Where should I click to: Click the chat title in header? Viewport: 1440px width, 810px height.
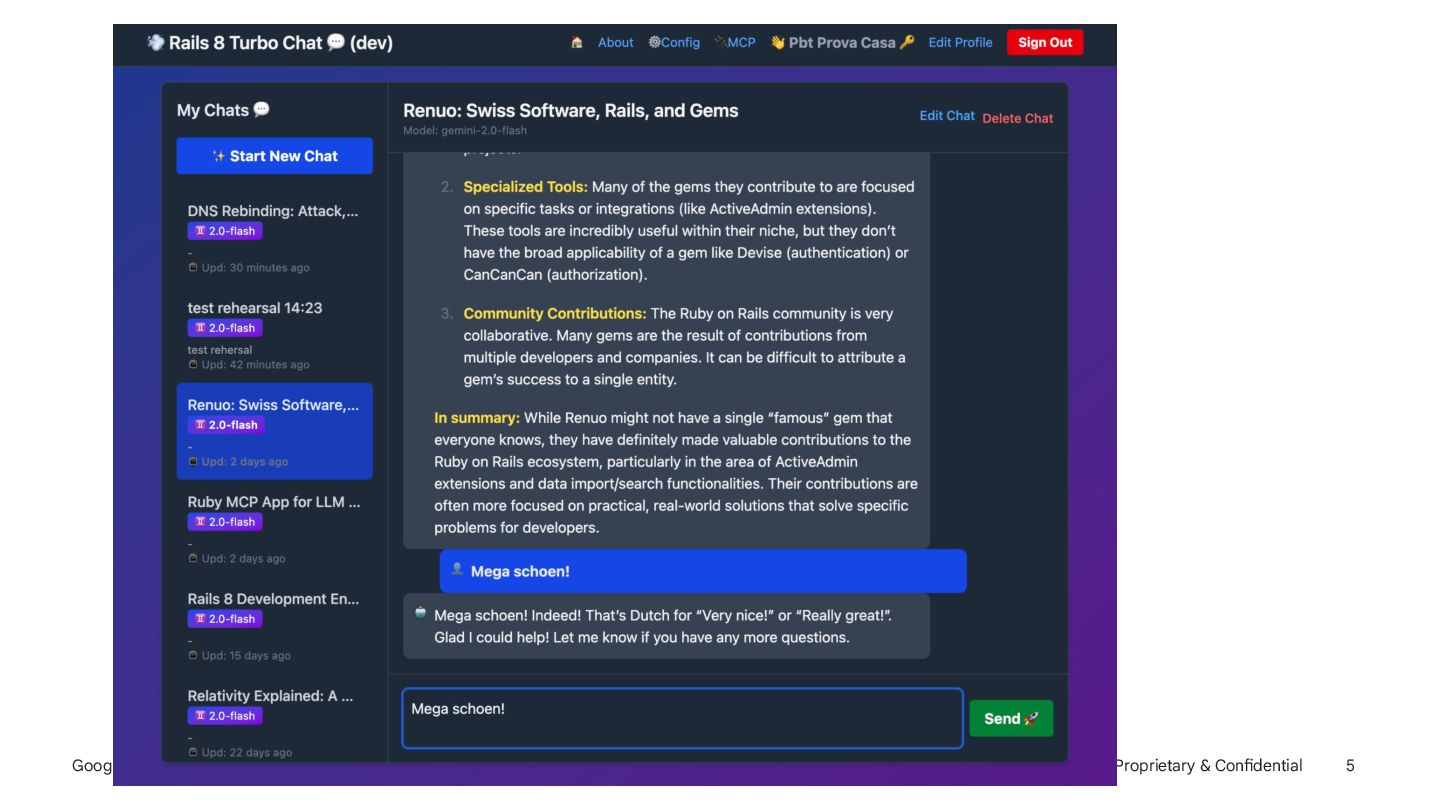[x=571, y=111]
